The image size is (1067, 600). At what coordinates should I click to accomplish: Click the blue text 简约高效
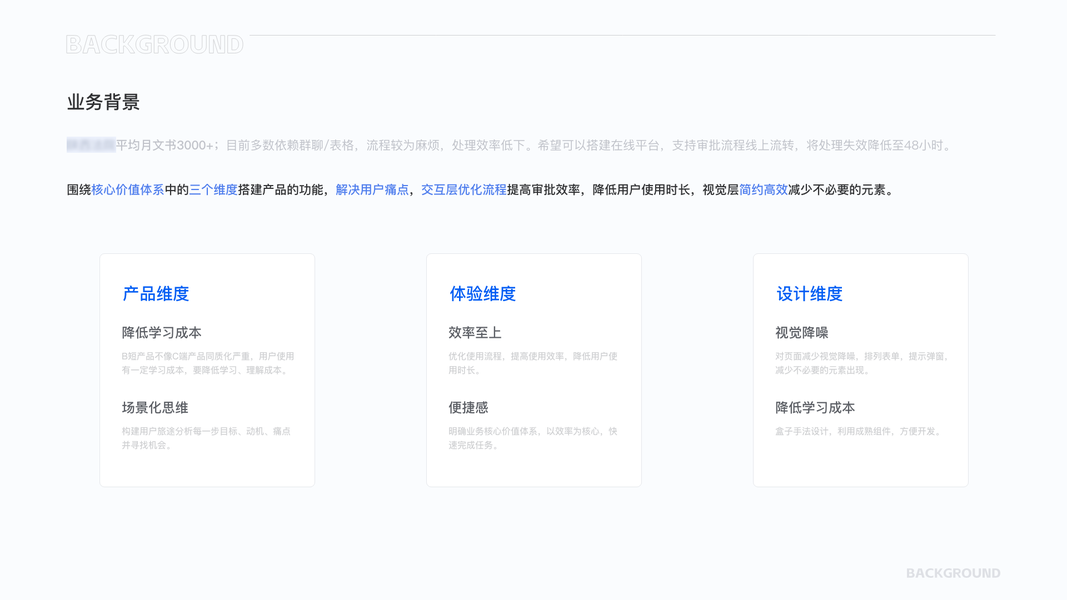pyautogui.click(x=764, y=190)
